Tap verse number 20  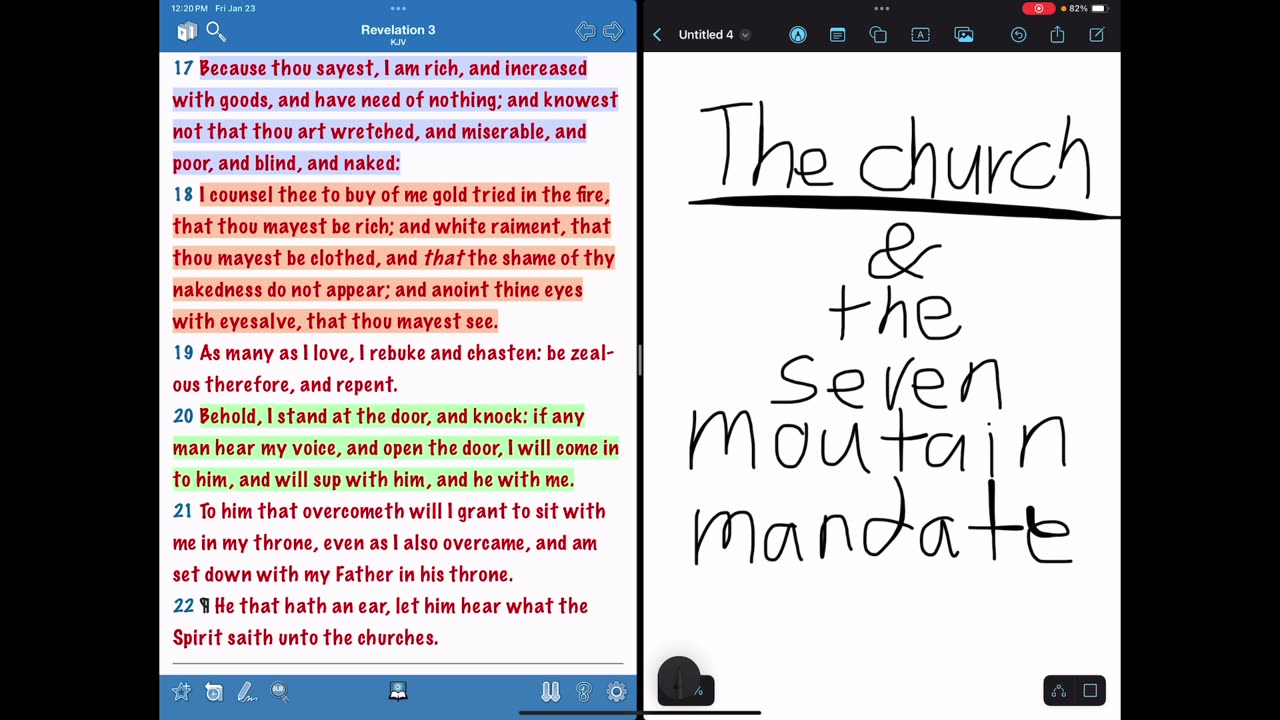pyautogui.click(x=183, y=416)
